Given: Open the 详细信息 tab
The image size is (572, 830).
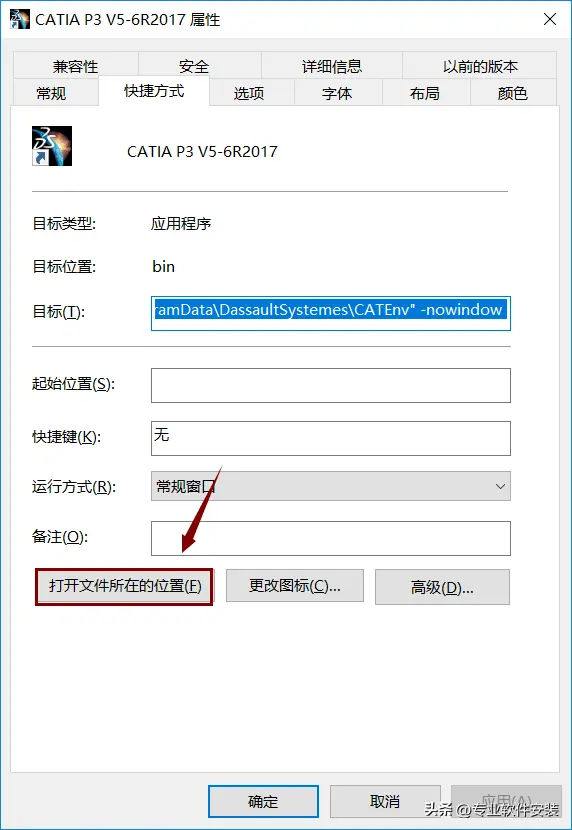Looking at the screenshot, I should point(332,66).
